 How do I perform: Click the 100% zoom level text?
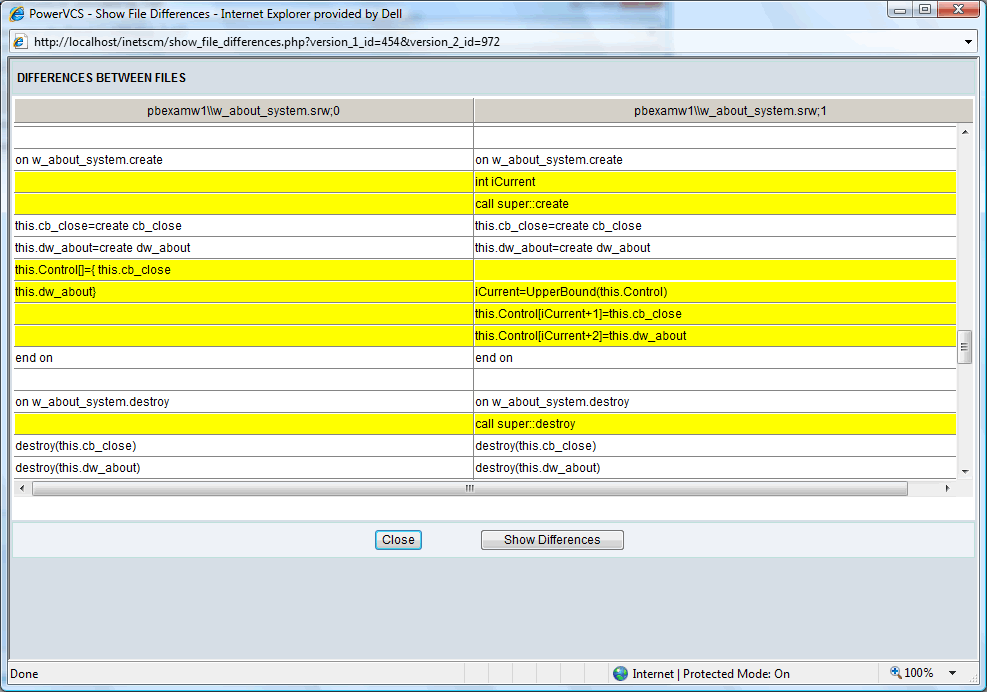tap(918, 673)
